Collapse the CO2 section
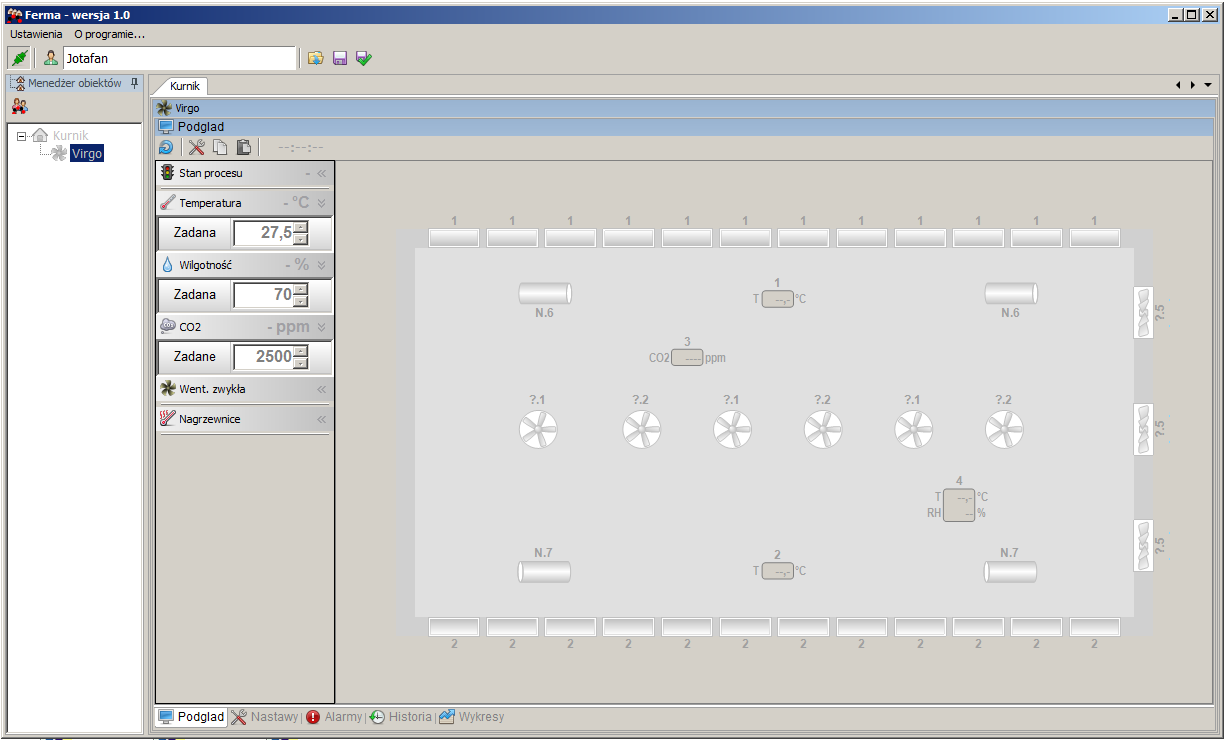1225x740 pixels. 322,327
